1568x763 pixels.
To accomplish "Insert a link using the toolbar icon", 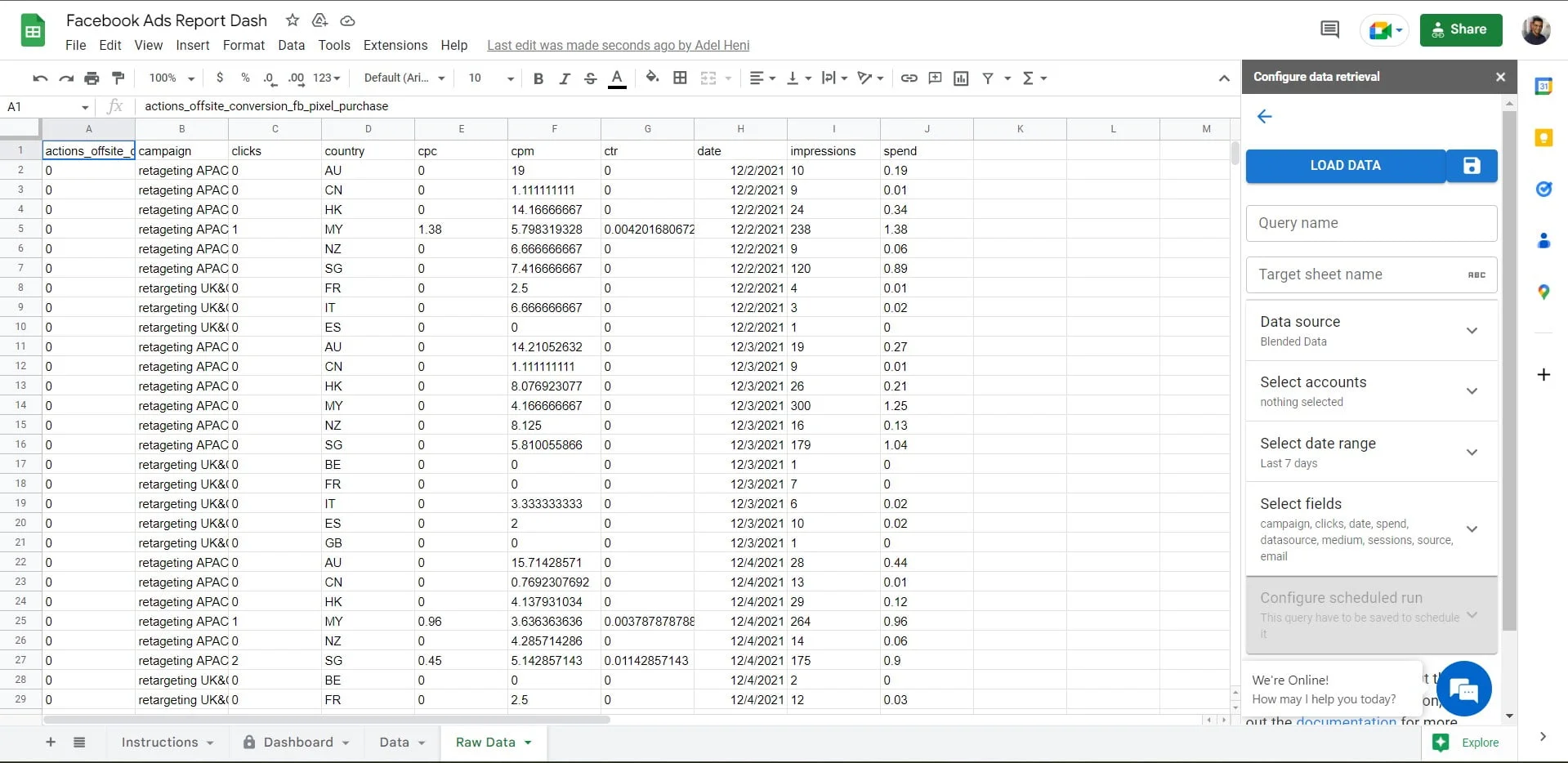I will coord(909,78).
